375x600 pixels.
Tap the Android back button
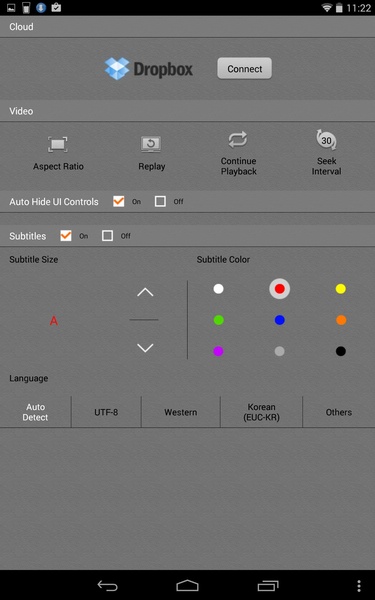click(108, 585)
